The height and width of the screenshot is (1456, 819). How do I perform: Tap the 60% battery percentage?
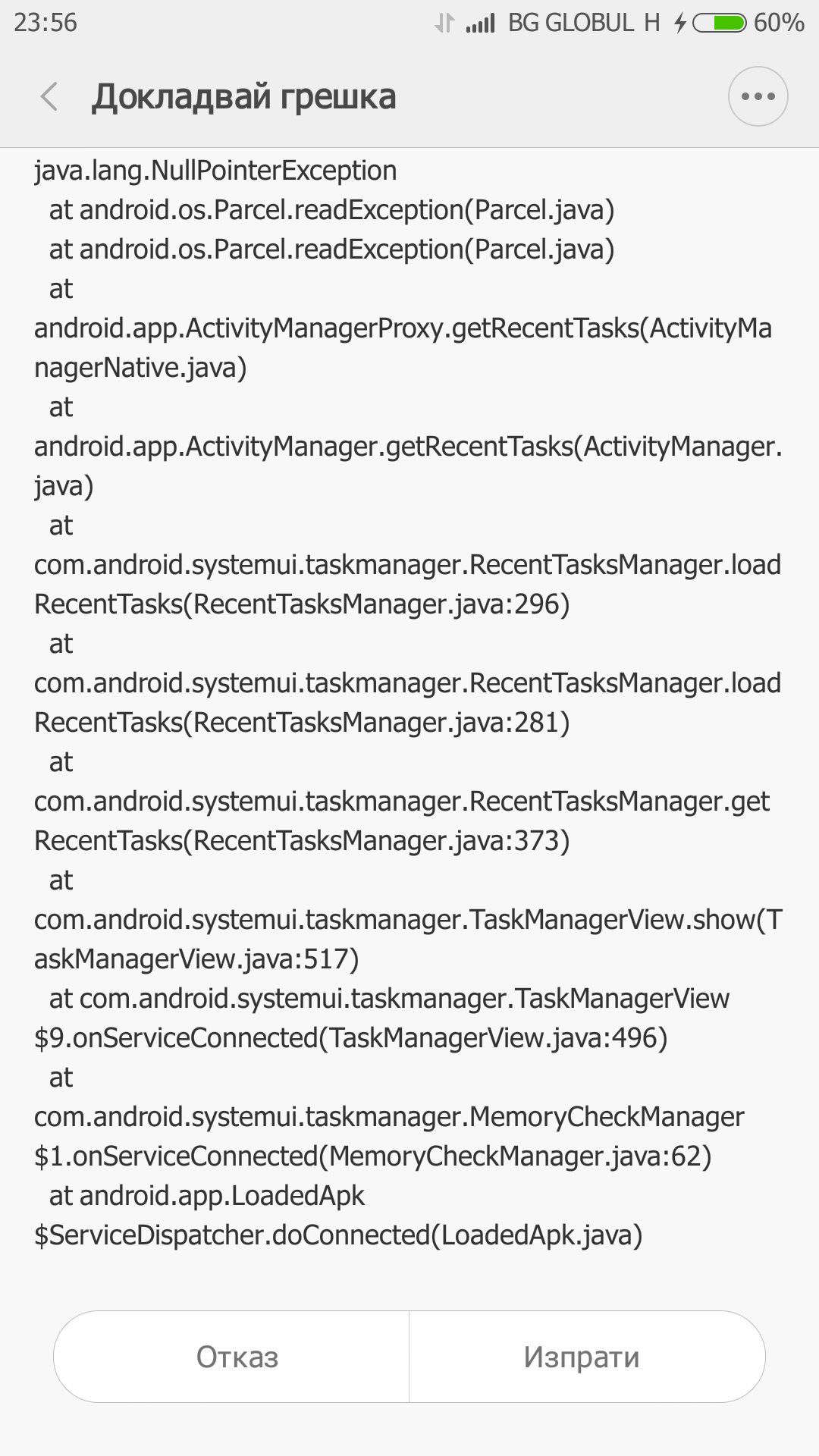[x=779, y=23]
